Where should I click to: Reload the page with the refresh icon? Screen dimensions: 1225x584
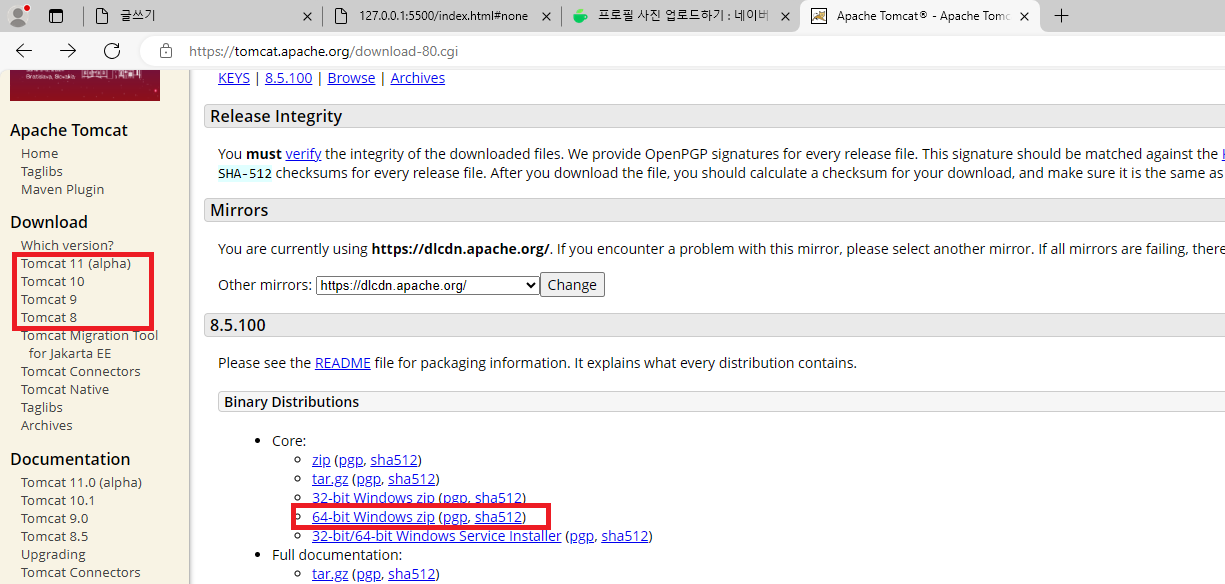pyautogui.click(x=112, y=51)
